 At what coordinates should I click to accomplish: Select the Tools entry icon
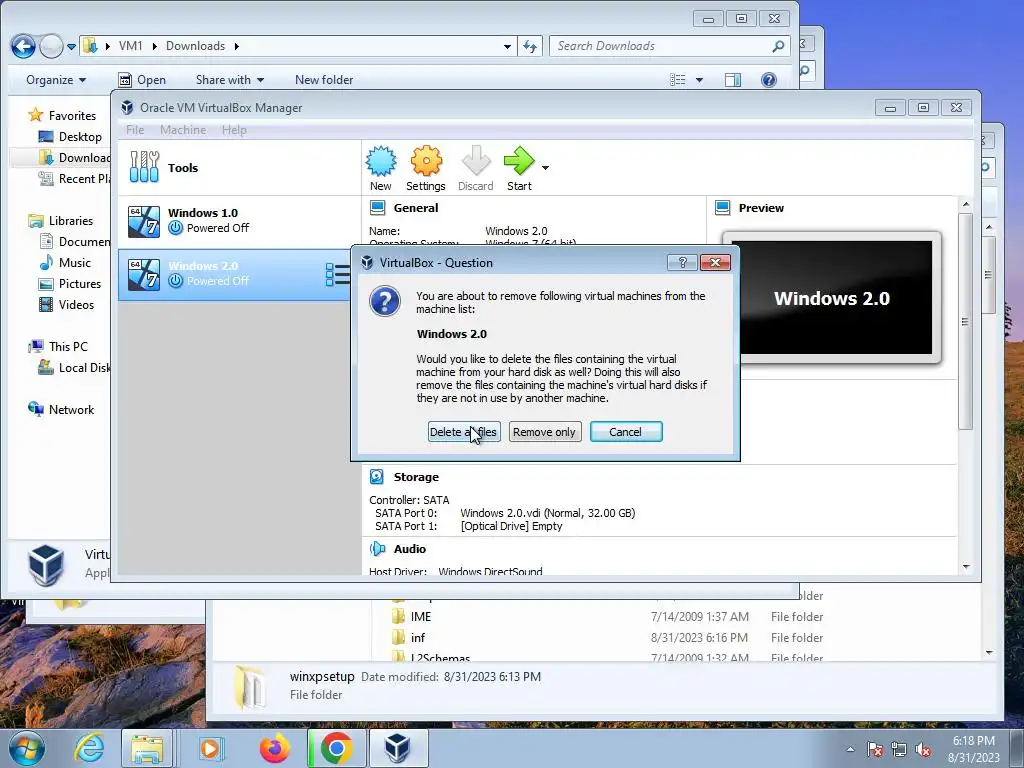click(144, 167)
